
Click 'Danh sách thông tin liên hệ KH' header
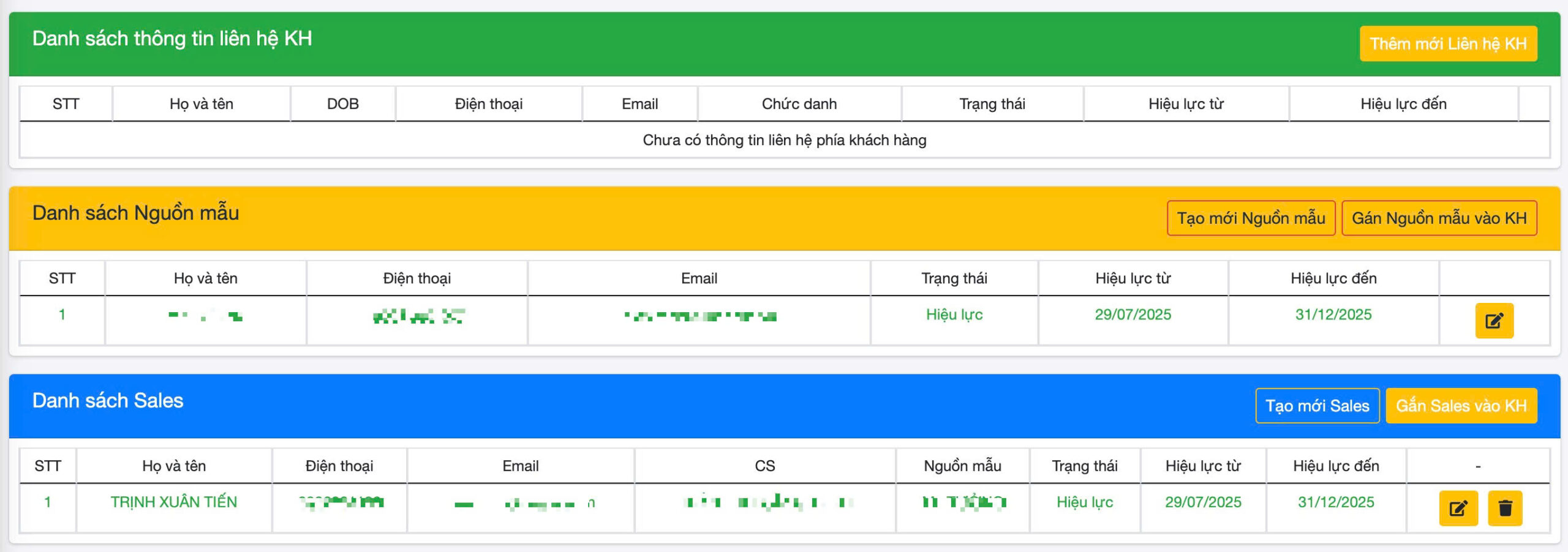coord(172,39)
